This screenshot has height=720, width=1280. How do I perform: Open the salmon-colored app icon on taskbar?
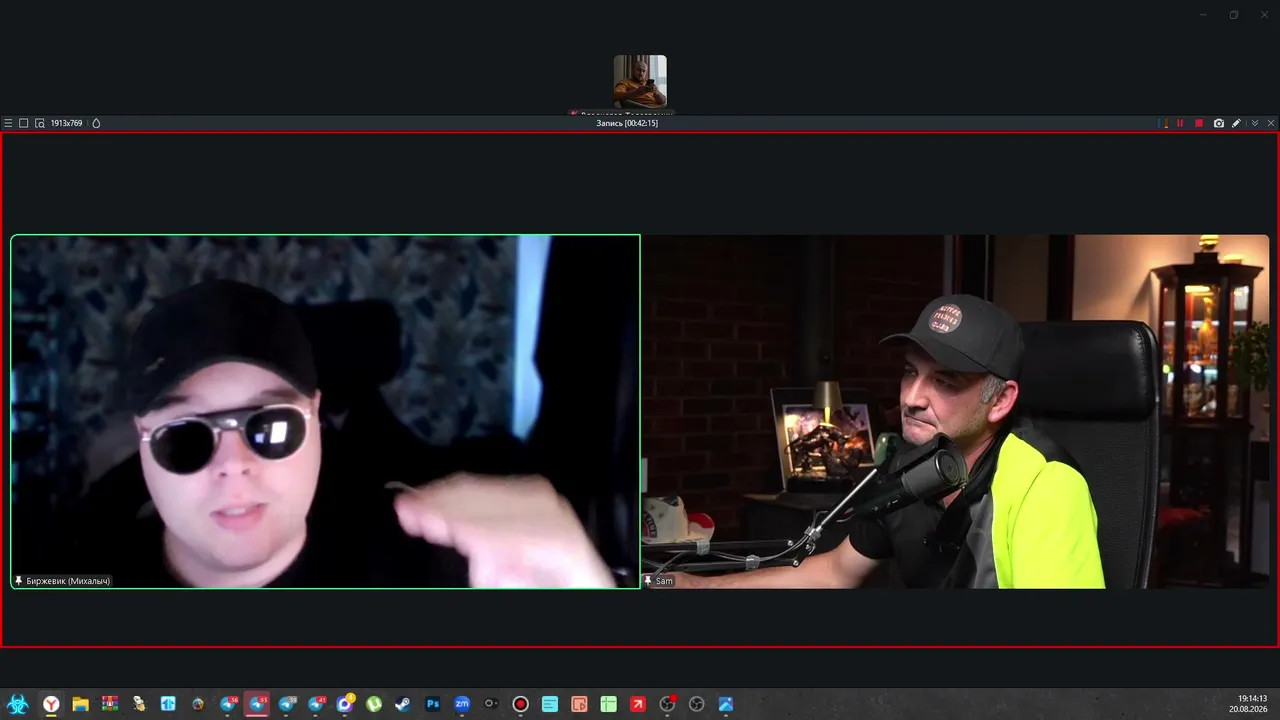579,704
